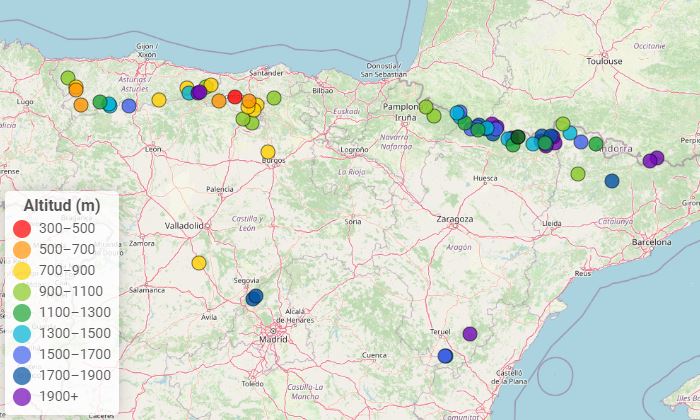Viewport: 700px width, 420px height.
Task: Select the cyan 1300–1500 legend swatch
Action: (x=22, y=333)
